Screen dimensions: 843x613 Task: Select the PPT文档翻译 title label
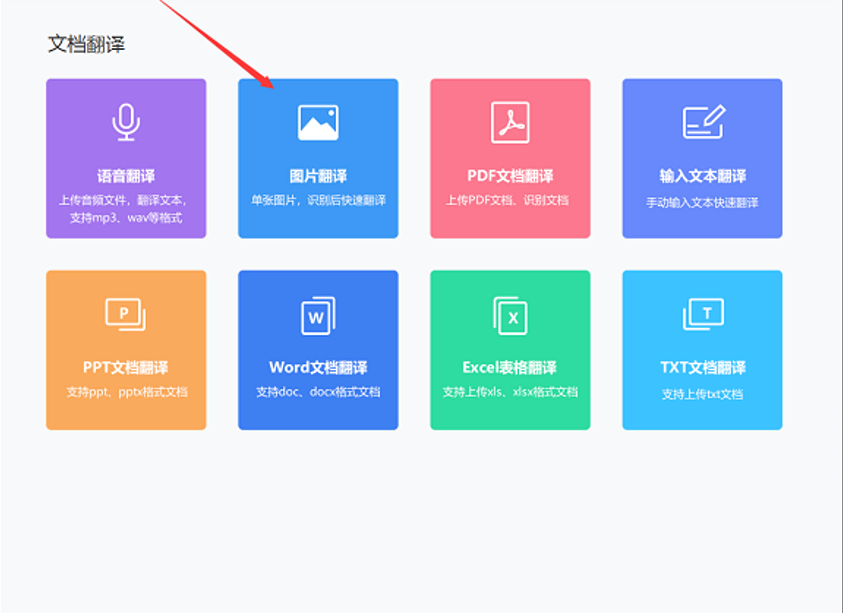click(126, 367)
